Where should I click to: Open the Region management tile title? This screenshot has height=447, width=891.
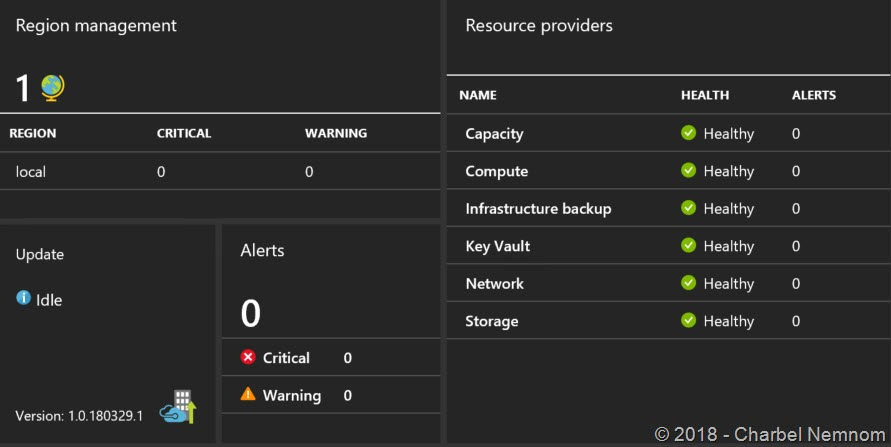96,26
